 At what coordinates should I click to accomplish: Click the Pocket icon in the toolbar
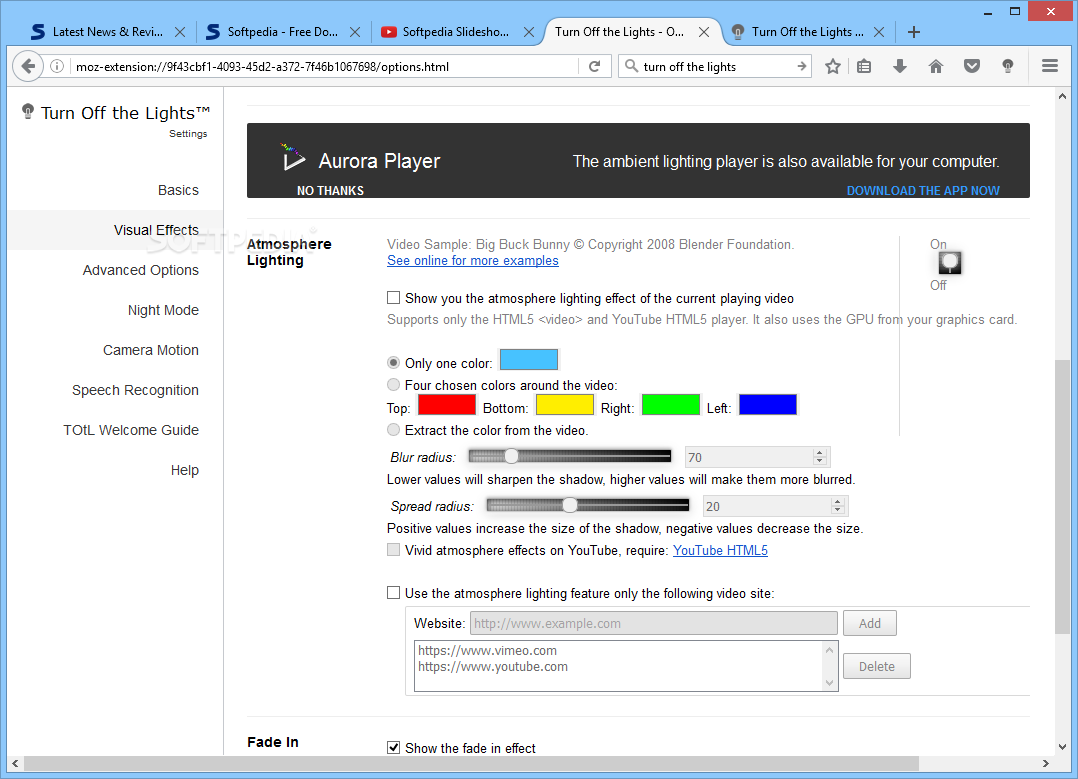click(x=971, y=66)
